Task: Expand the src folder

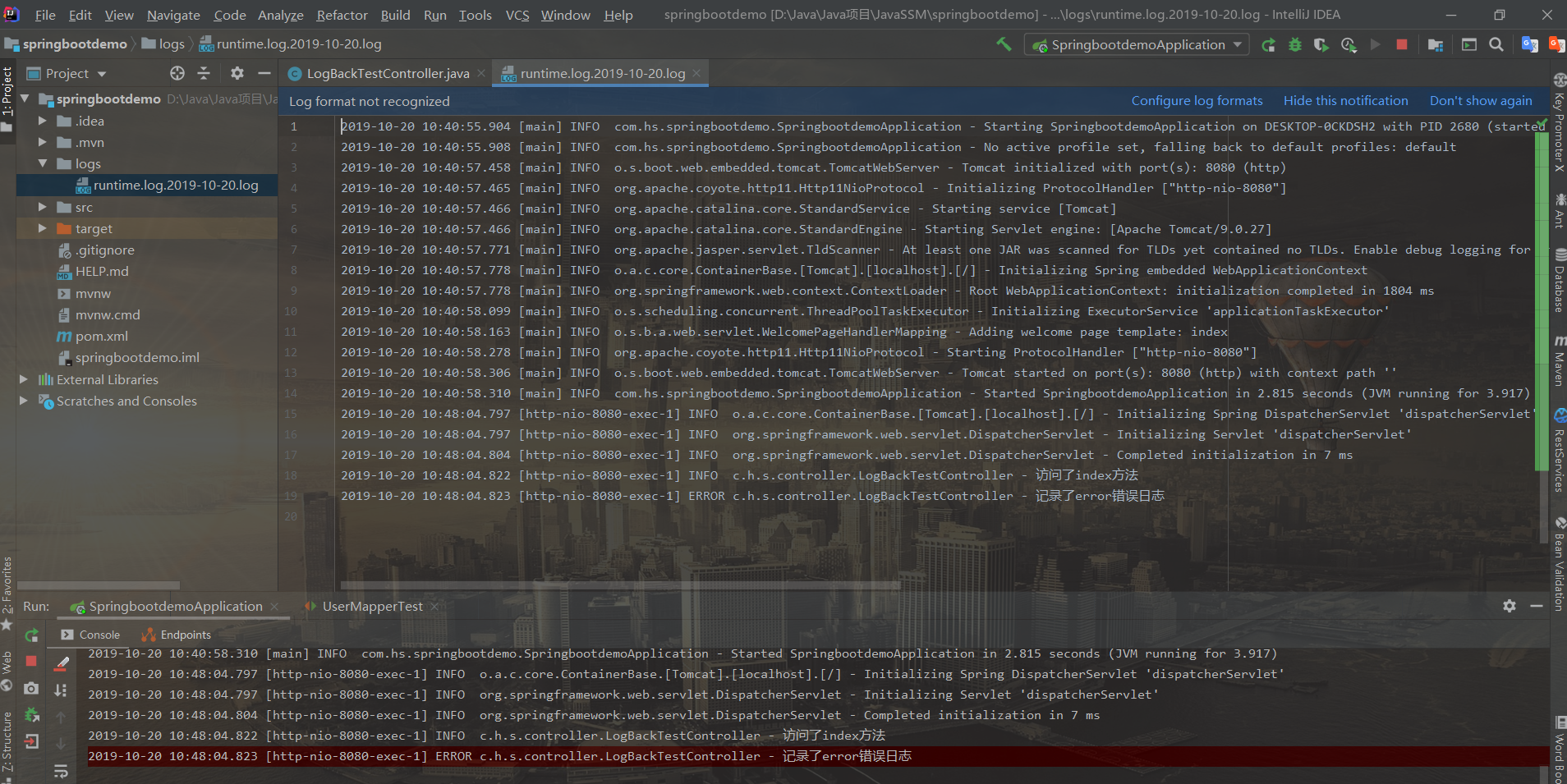Action: (x=43, y=207)
